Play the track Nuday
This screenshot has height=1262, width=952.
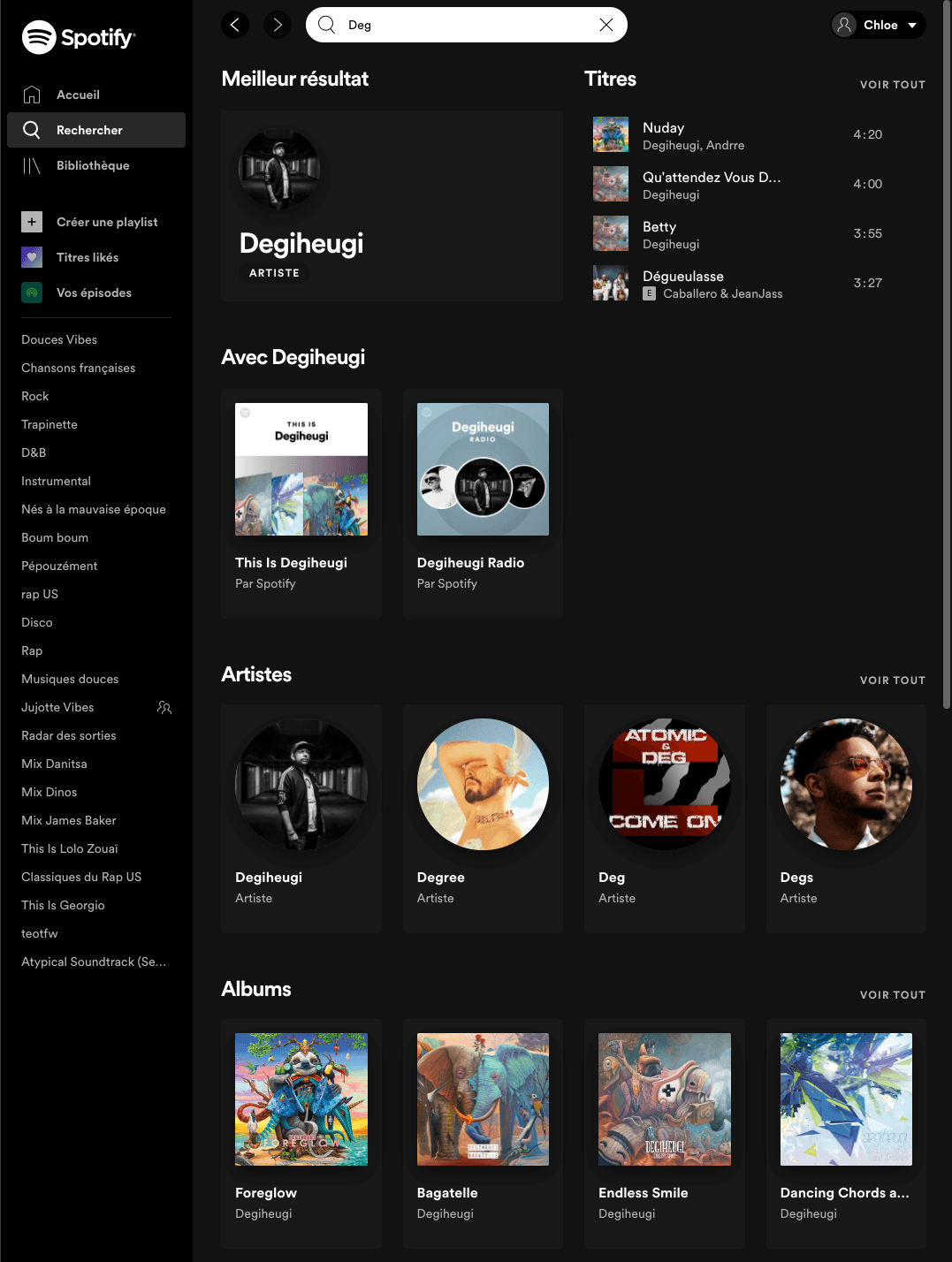(755, 134)
